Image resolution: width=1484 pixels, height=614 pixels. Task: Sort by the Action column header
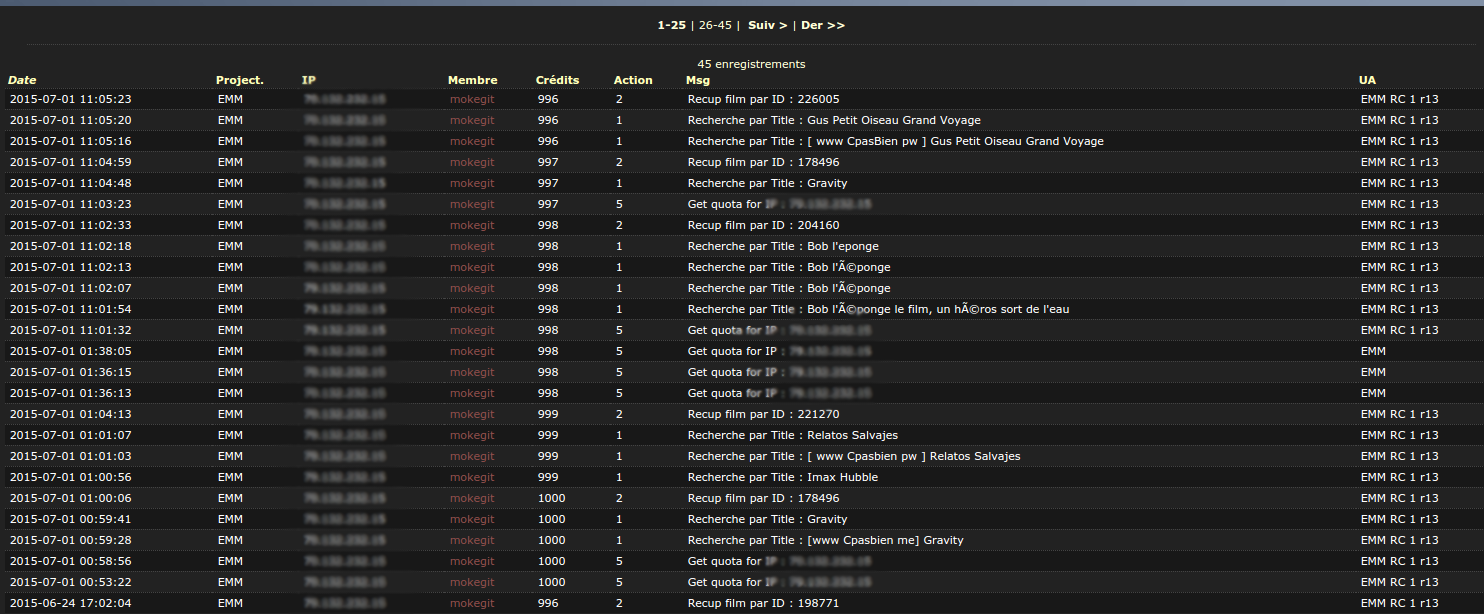point(633,80)
